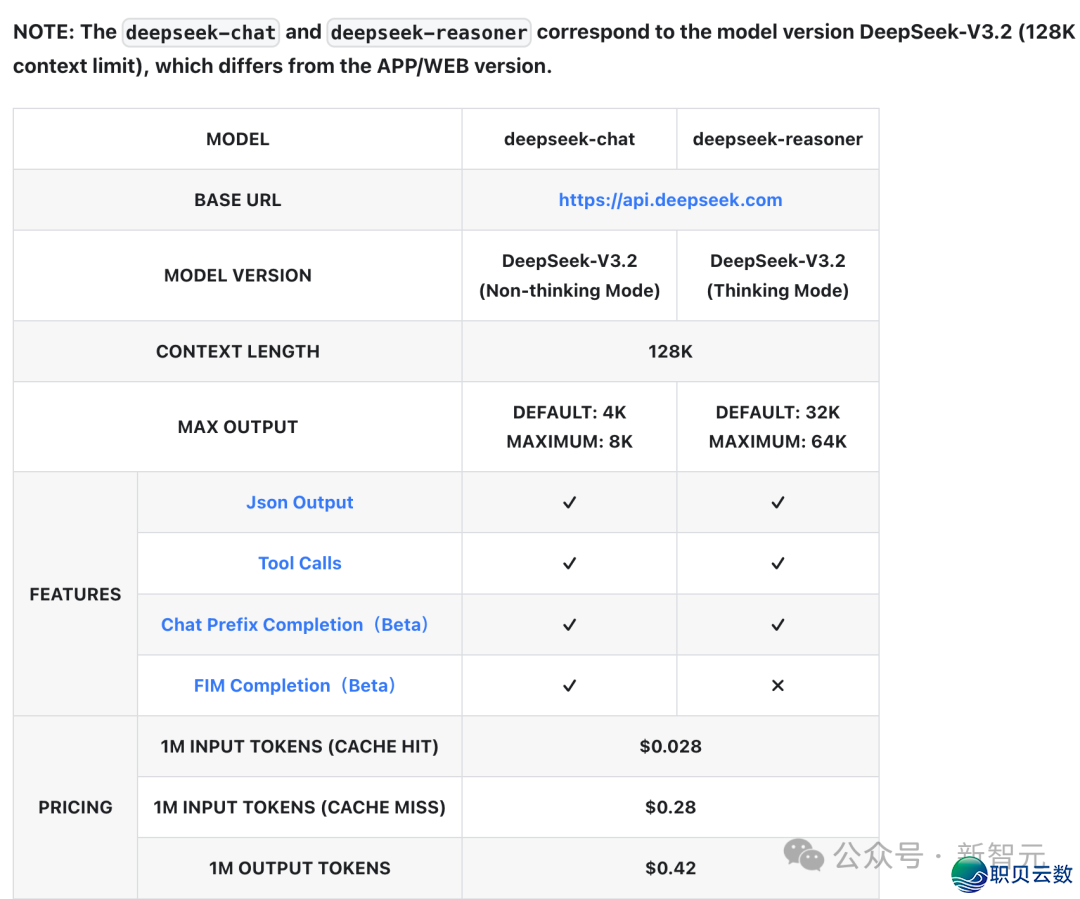Expand the FEATURES section row
Image resolution: width=1080 pixels, height=899 pixels.
coord(75,594)
